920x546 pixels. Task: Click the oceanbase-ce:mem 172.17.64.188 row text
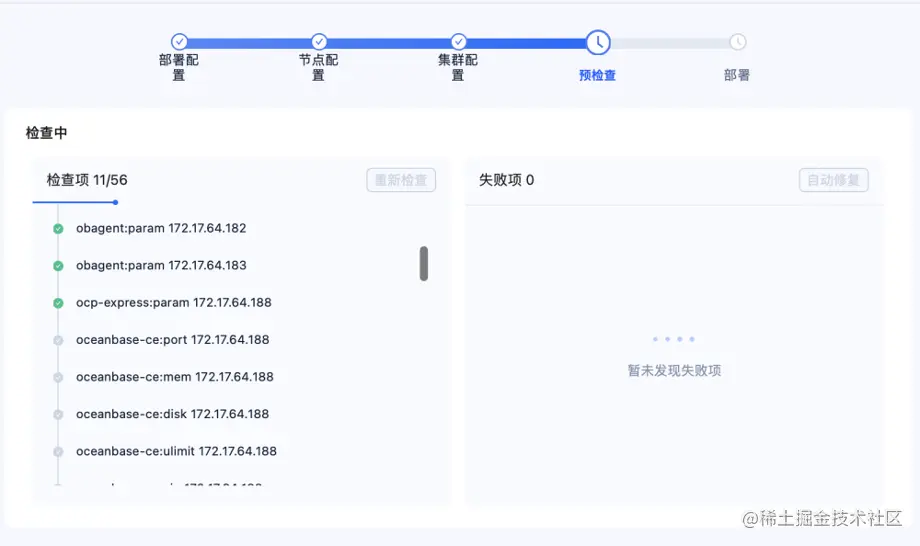[175, 377]
